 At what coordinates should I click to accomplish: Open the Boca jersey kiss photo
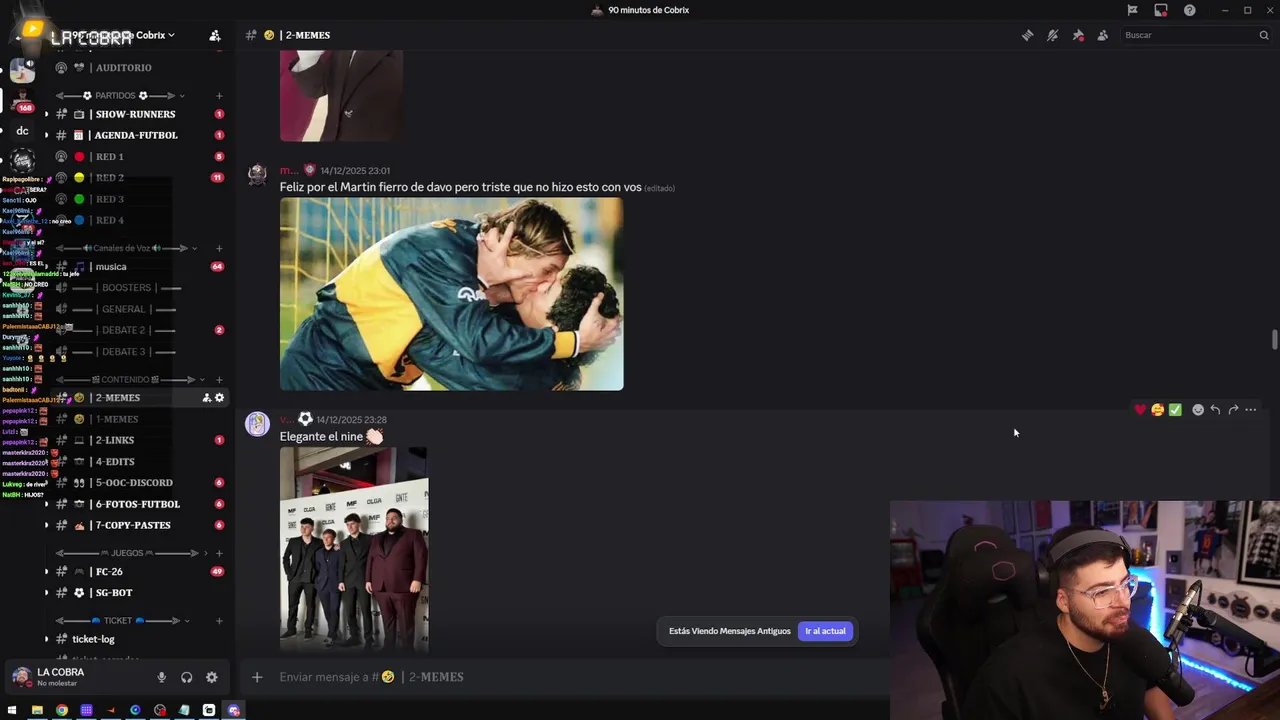[x=451, y=294]
